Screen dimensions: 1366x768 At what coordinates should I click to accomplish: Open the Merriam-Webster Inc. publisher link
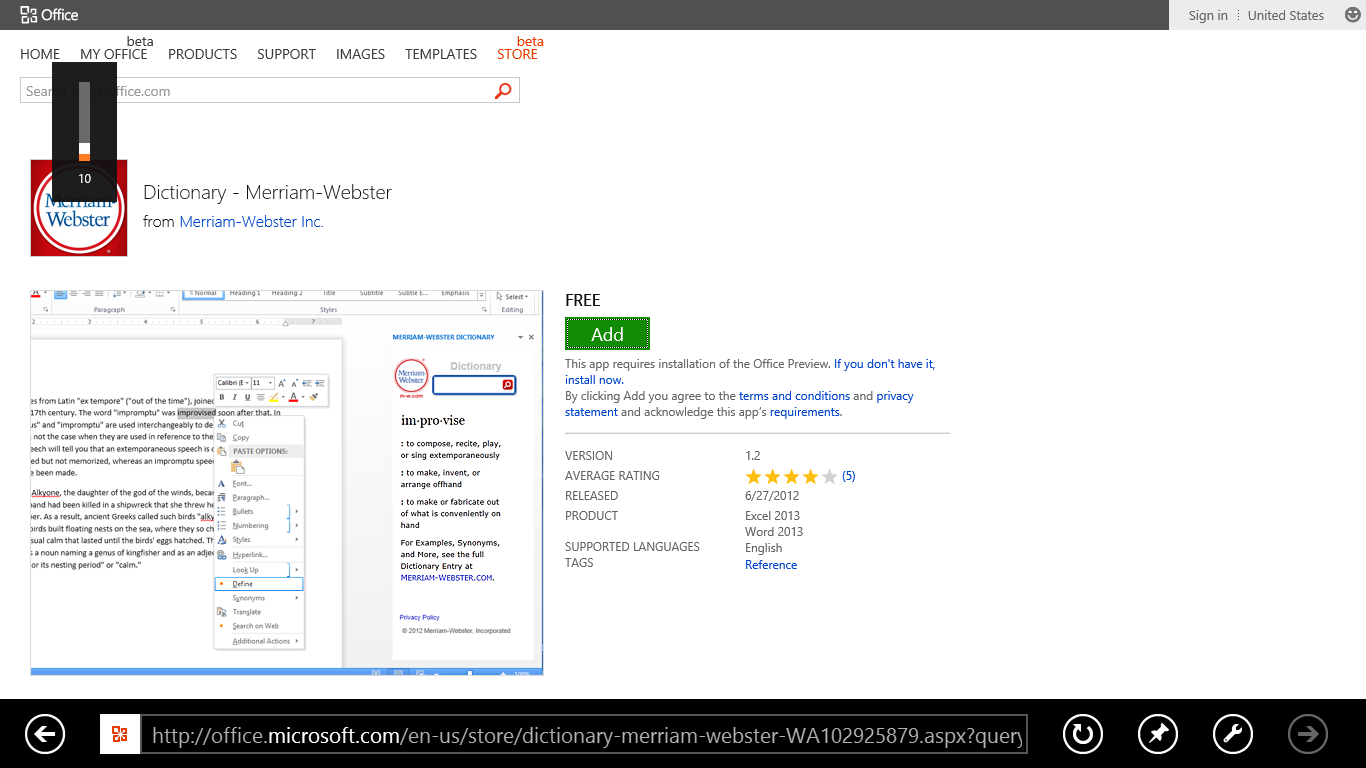pyautogui.click(x=251, y=222)
